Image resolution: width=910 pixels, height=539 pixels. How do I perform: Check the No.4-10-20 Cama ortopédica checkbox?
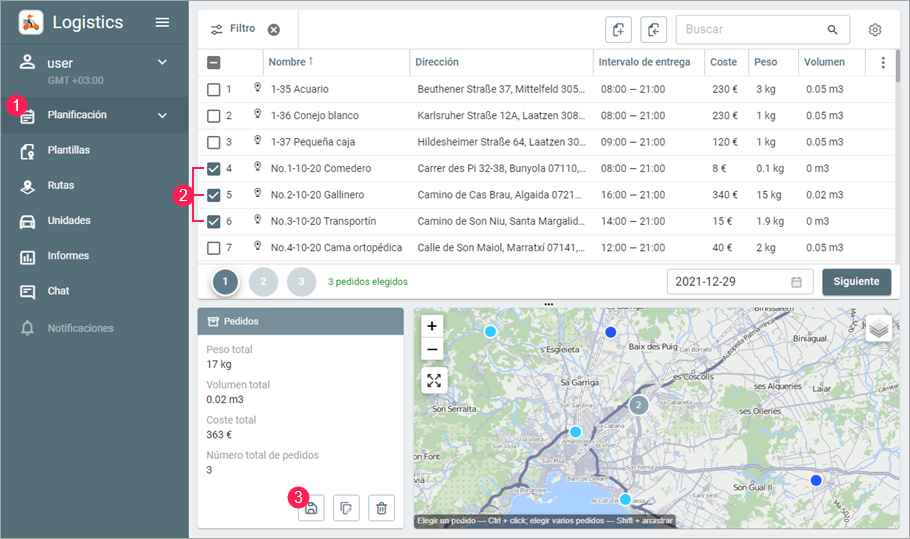coord(214,247)
